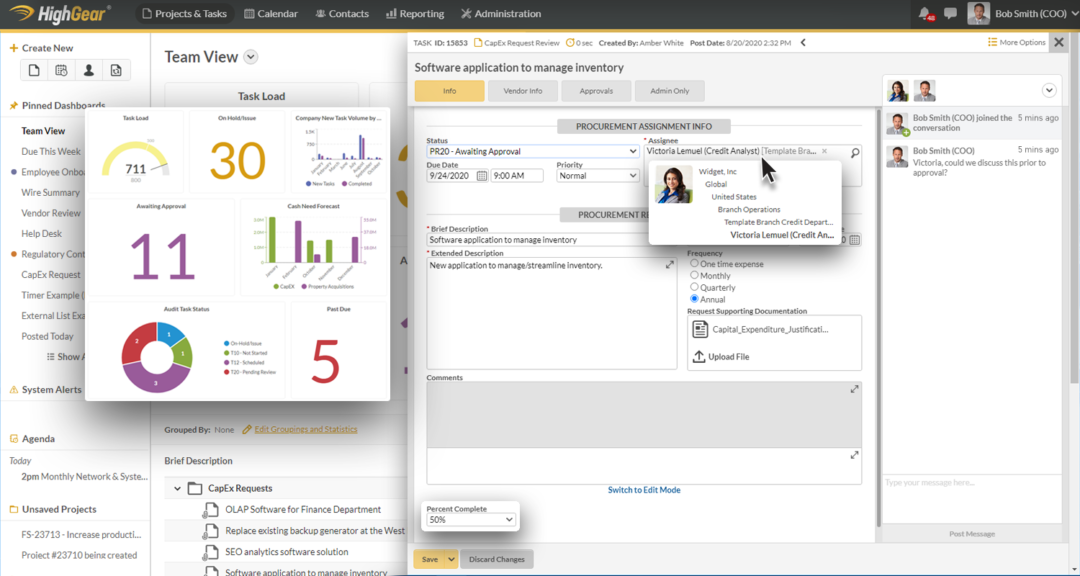Open the scheduled task calendar icon
The height and width of the screenshot is (576, 1080).
61,68
